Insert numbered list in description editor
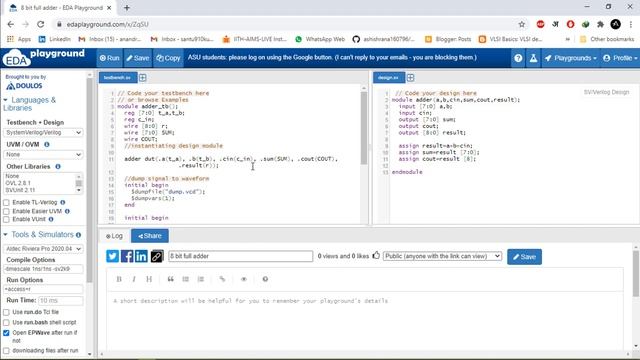Viewport: 640px width, 360px height. coord(200,279)
